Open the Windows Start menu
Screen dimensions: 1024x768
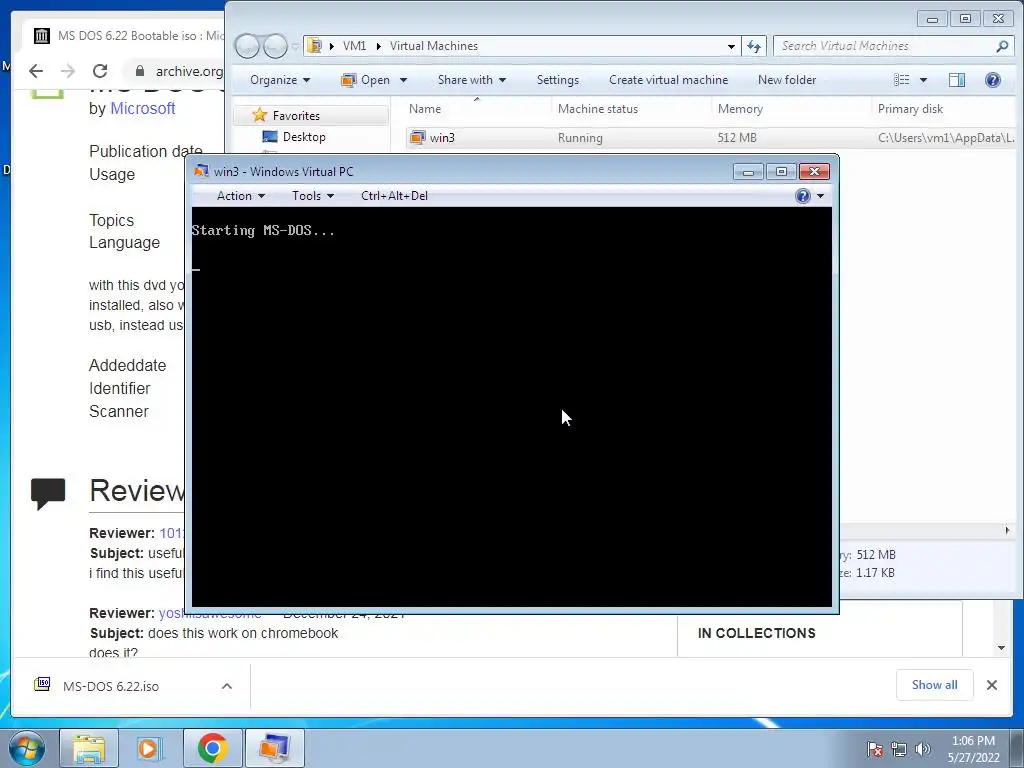tap(27, 748)
